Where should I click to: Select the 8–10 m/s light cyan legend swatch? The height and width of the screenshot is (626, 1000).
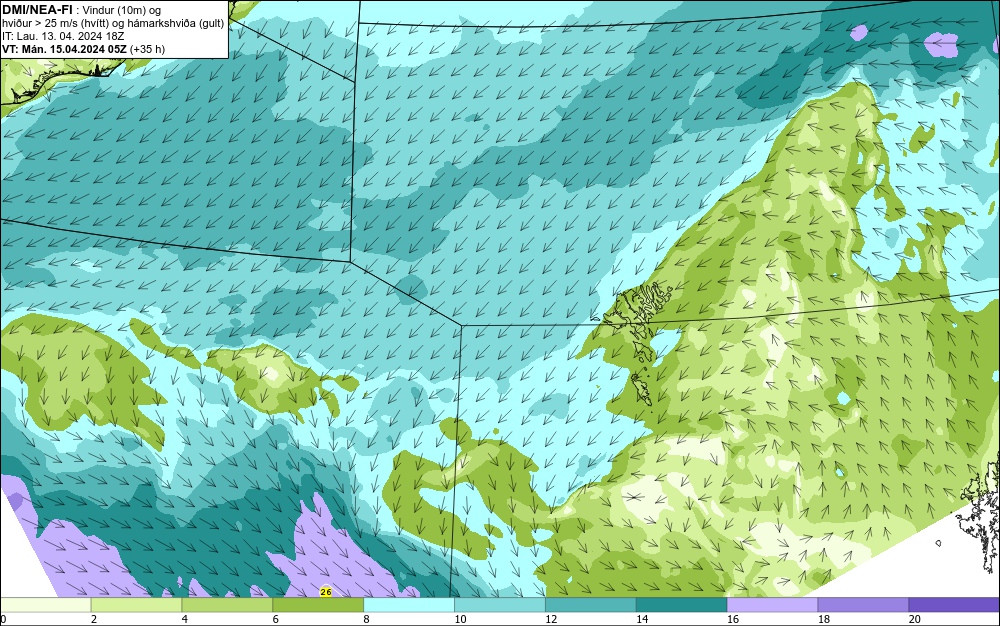point(409,605)
